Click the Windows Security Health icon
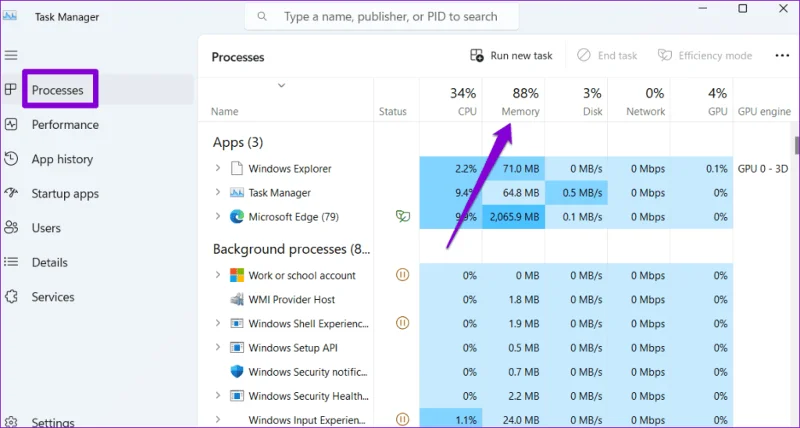 tap(237, 396)
